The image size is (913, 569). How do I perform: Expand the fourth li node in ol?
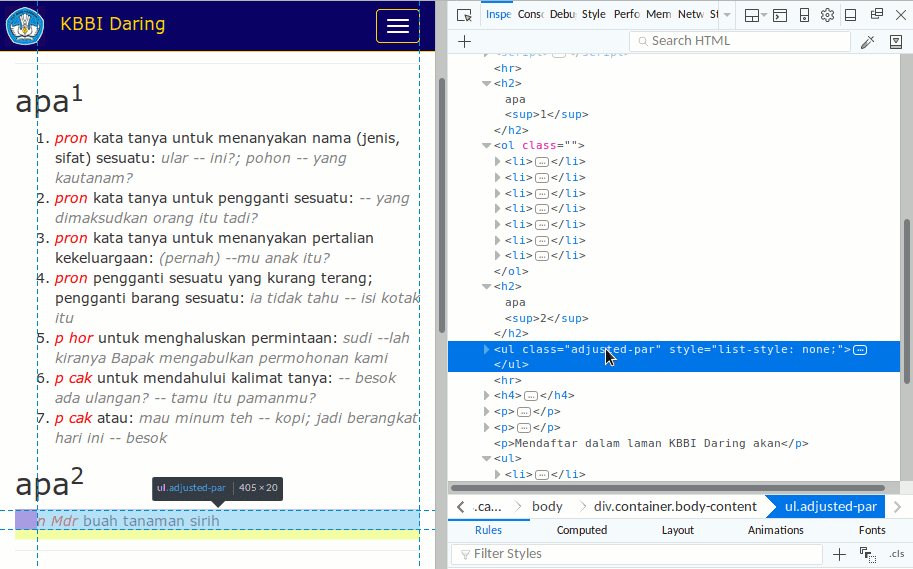pos(497,208)
